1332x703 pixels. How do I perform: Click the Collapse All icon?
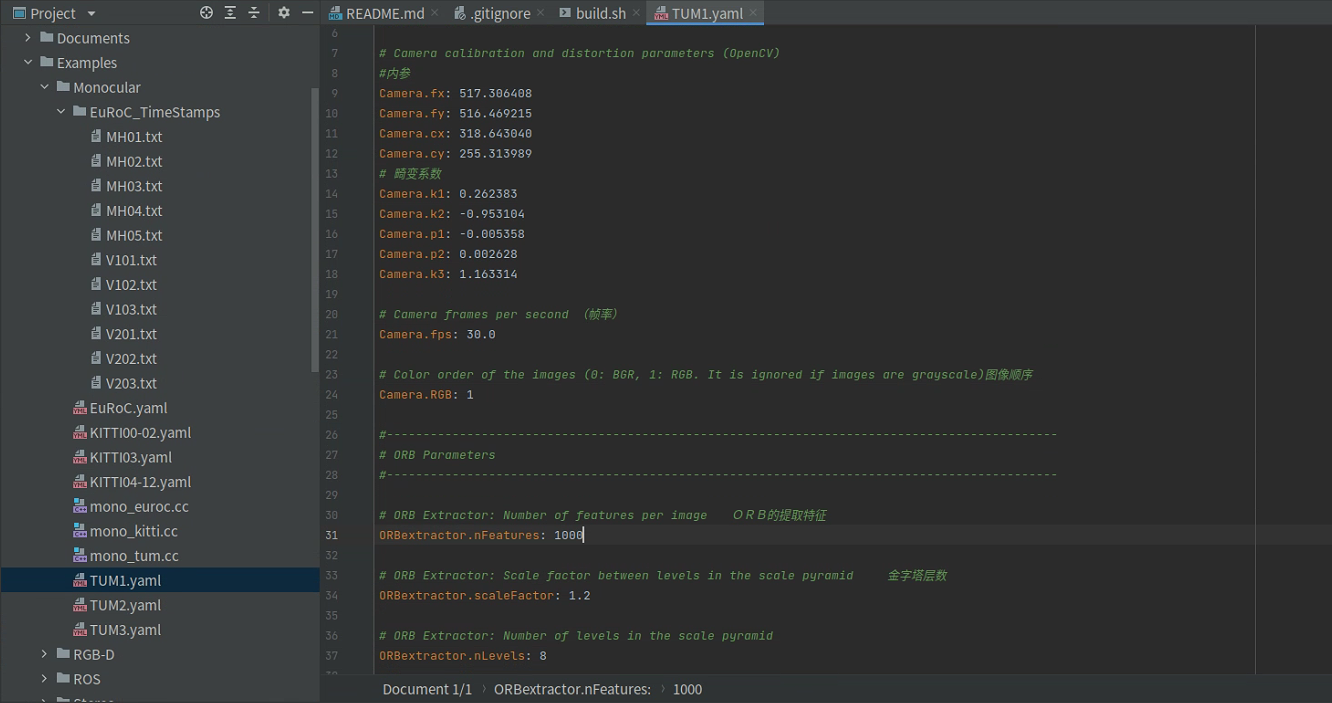click(x=254, y=13)
